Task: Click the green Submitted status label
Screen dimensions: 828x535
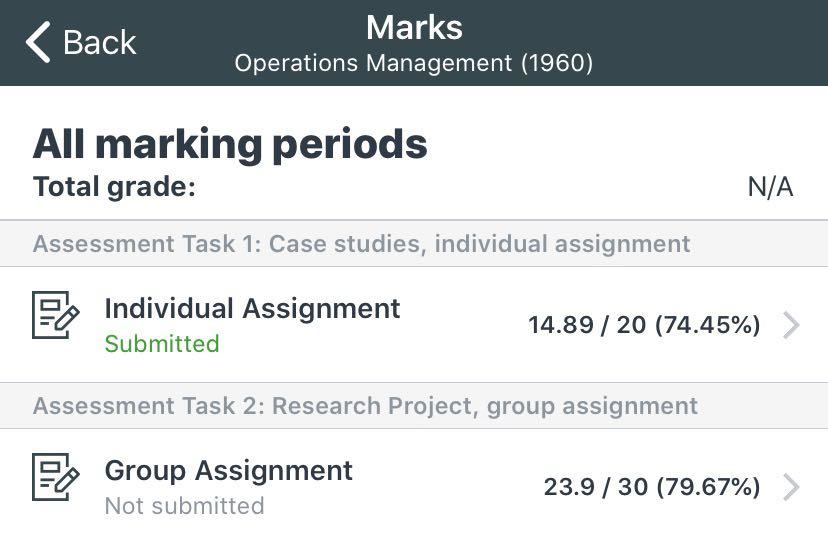Action: tap(162, 344)
